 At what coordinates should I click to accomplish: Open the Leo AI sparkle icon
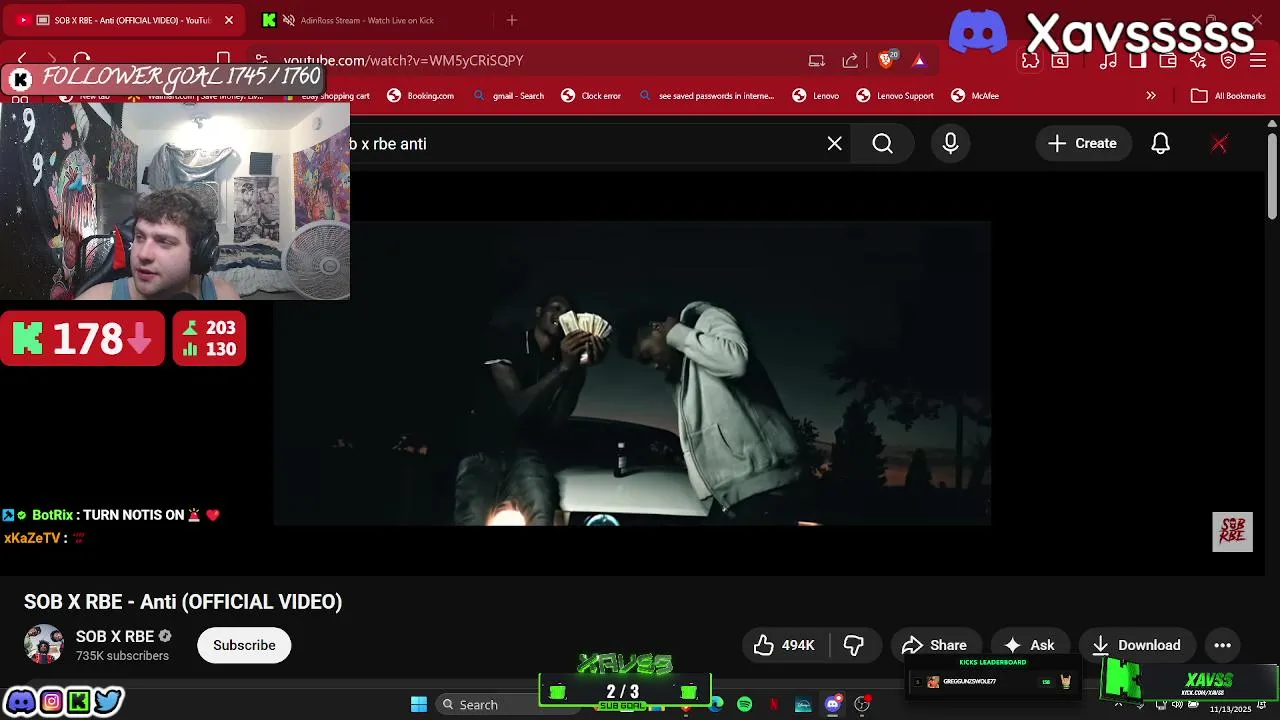coord(1198,61)
